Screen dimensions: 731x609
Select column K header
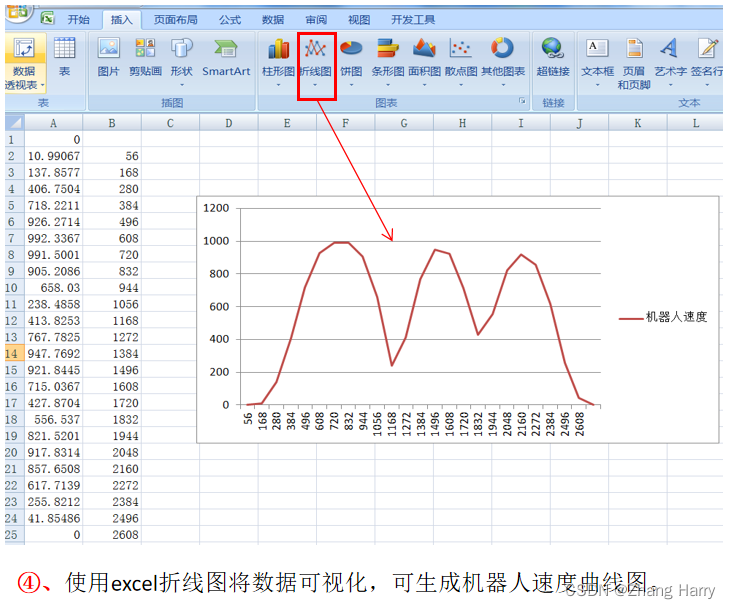point(637,123)
